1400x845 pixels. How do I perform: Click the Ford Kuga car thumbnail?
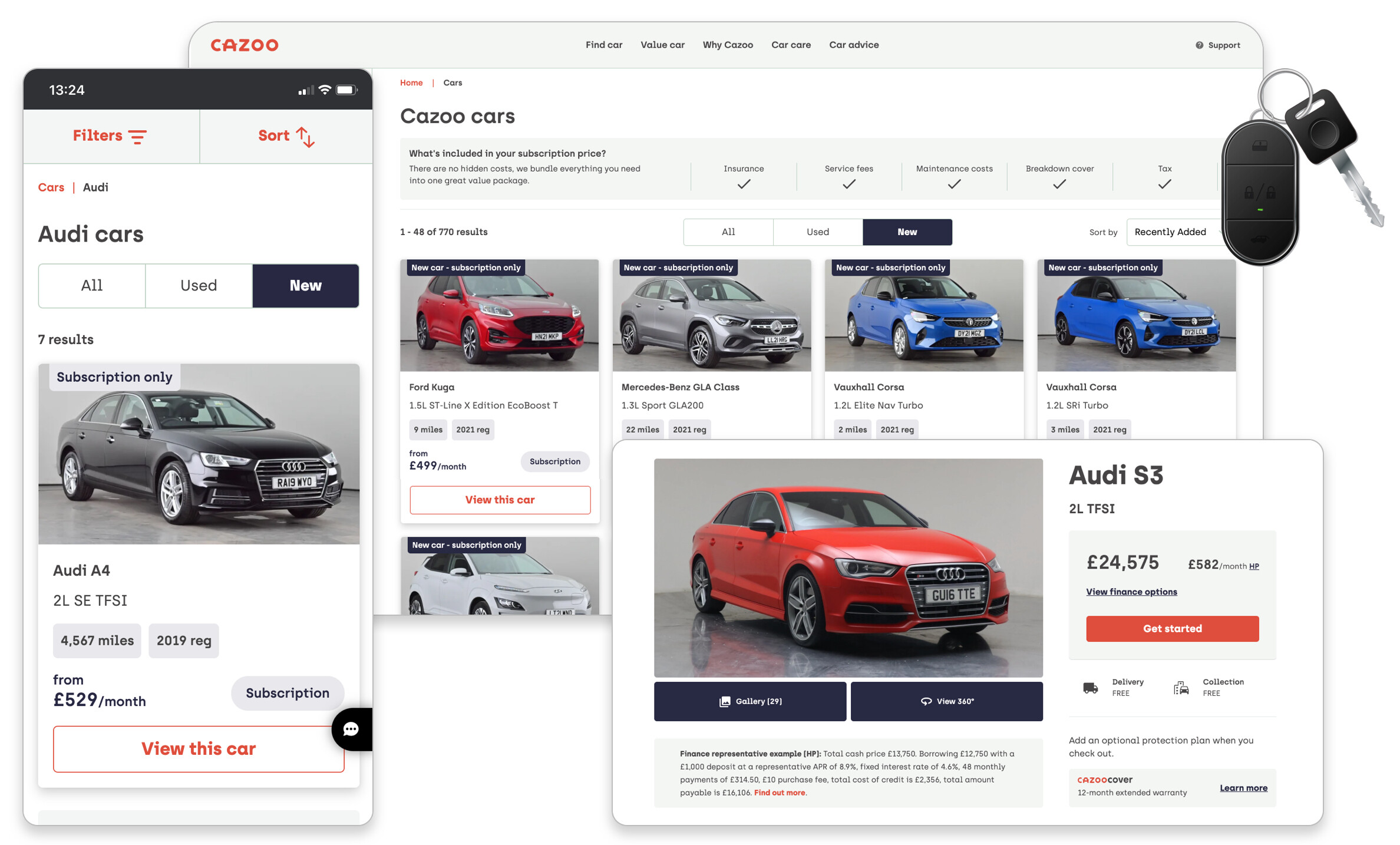click(500, 315)
